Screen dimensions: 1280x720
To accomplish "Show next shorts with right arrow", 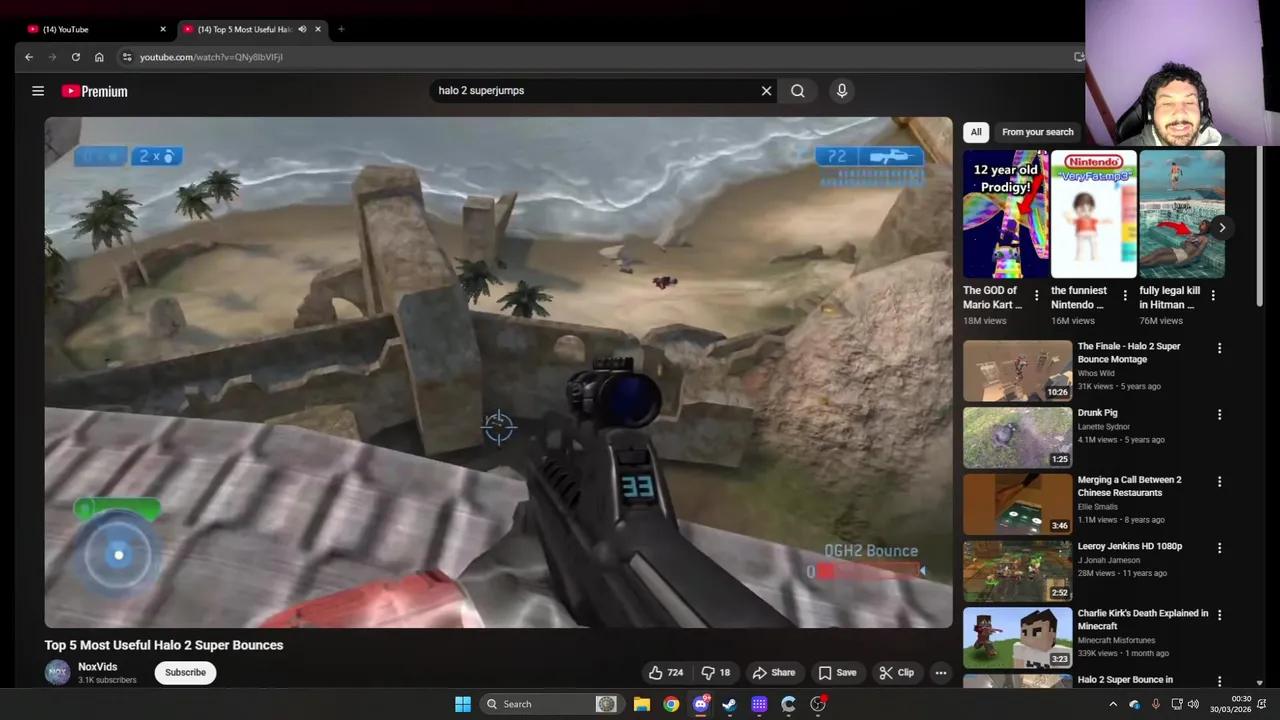I will pos(1221,228).
